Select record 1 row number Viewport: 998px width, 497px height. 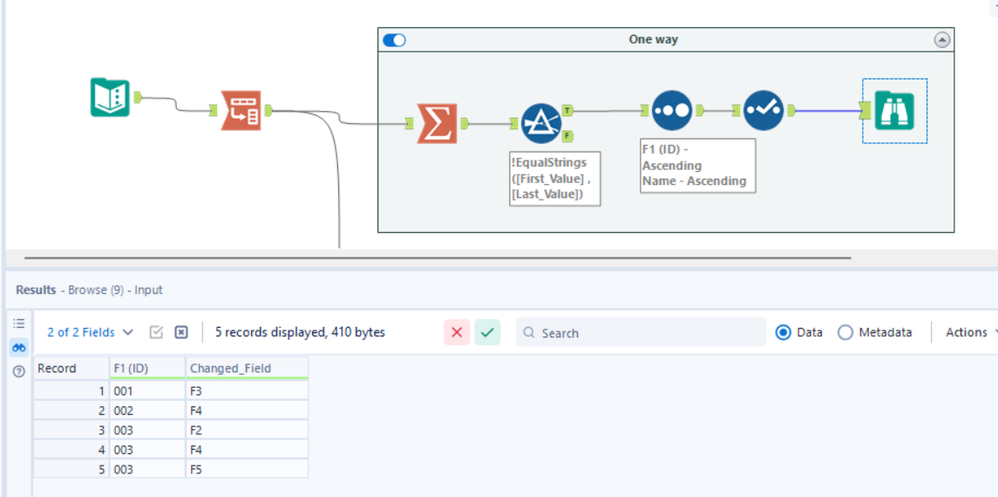(x=71, y=391)
